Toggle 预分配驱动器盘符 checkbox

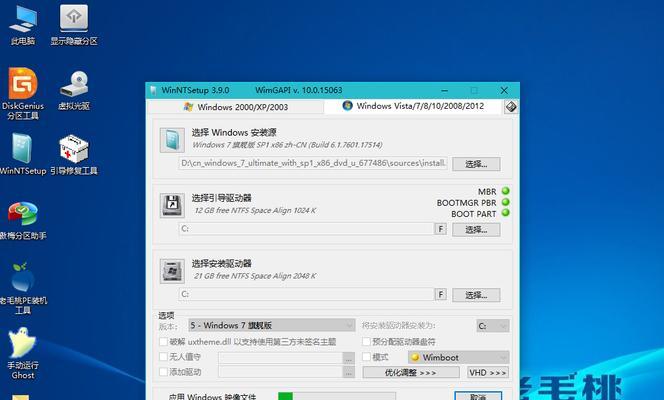pyautogui.click(x=367, y=341)
